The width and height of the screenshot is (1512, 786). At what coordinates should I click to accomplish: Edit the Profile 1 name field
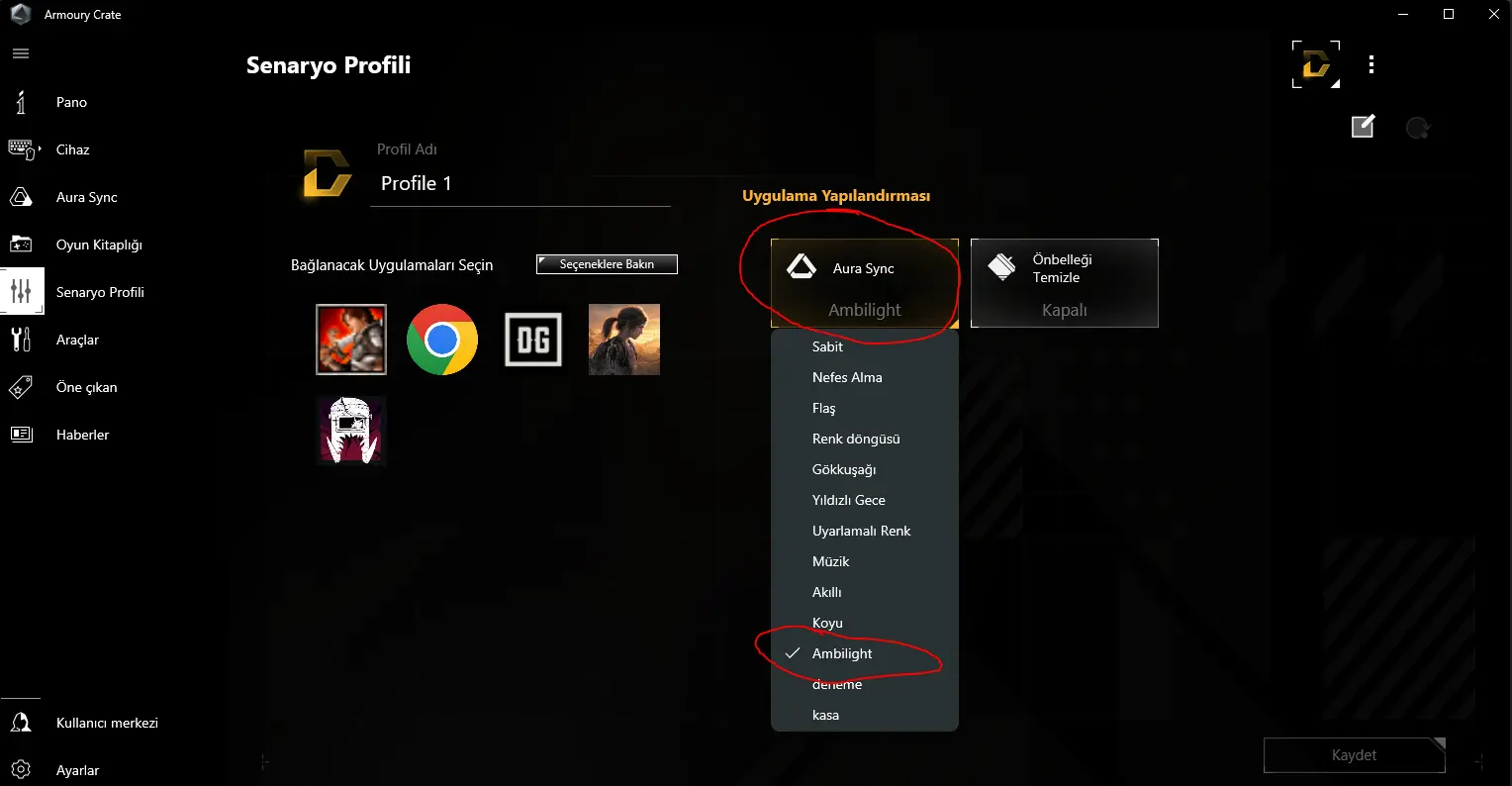[x=520, y=183]
